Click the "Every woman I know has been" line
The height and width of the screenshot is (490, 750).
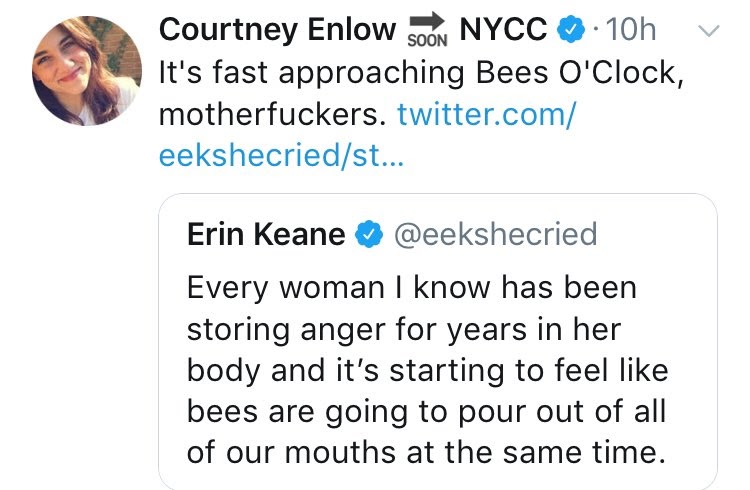[411, 288]
